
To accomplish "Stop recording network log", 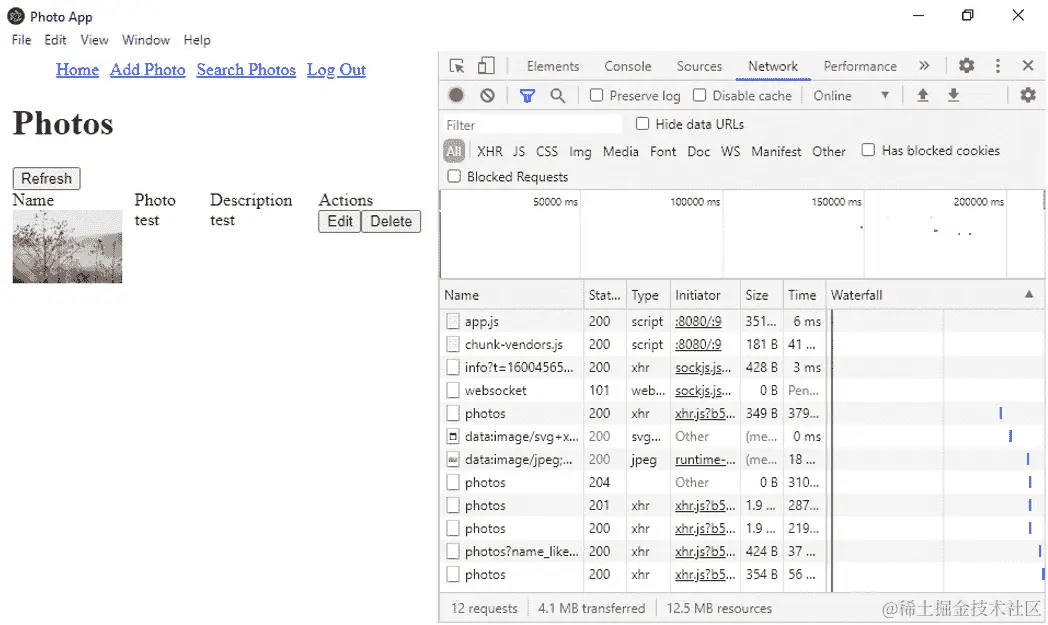I will (456, 96).
